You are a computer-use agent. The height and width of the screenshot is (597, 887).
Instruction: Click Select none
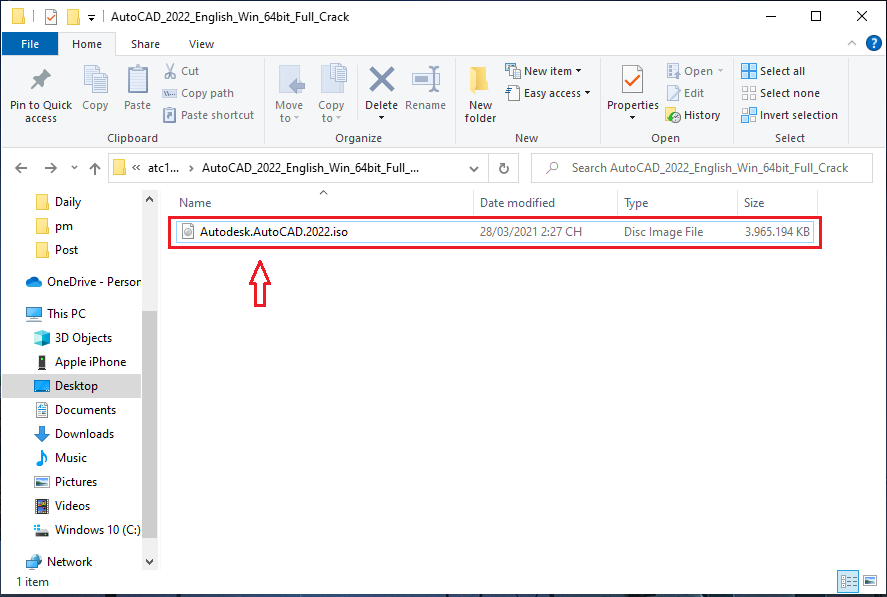781,93
